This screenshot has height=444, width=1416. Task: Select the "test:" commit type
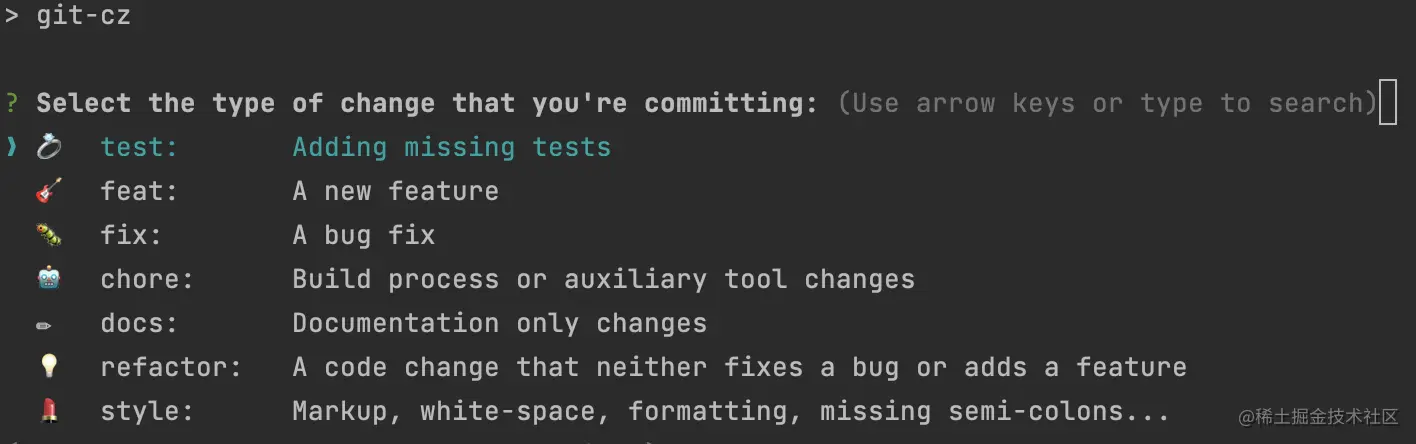pos(139,147)
